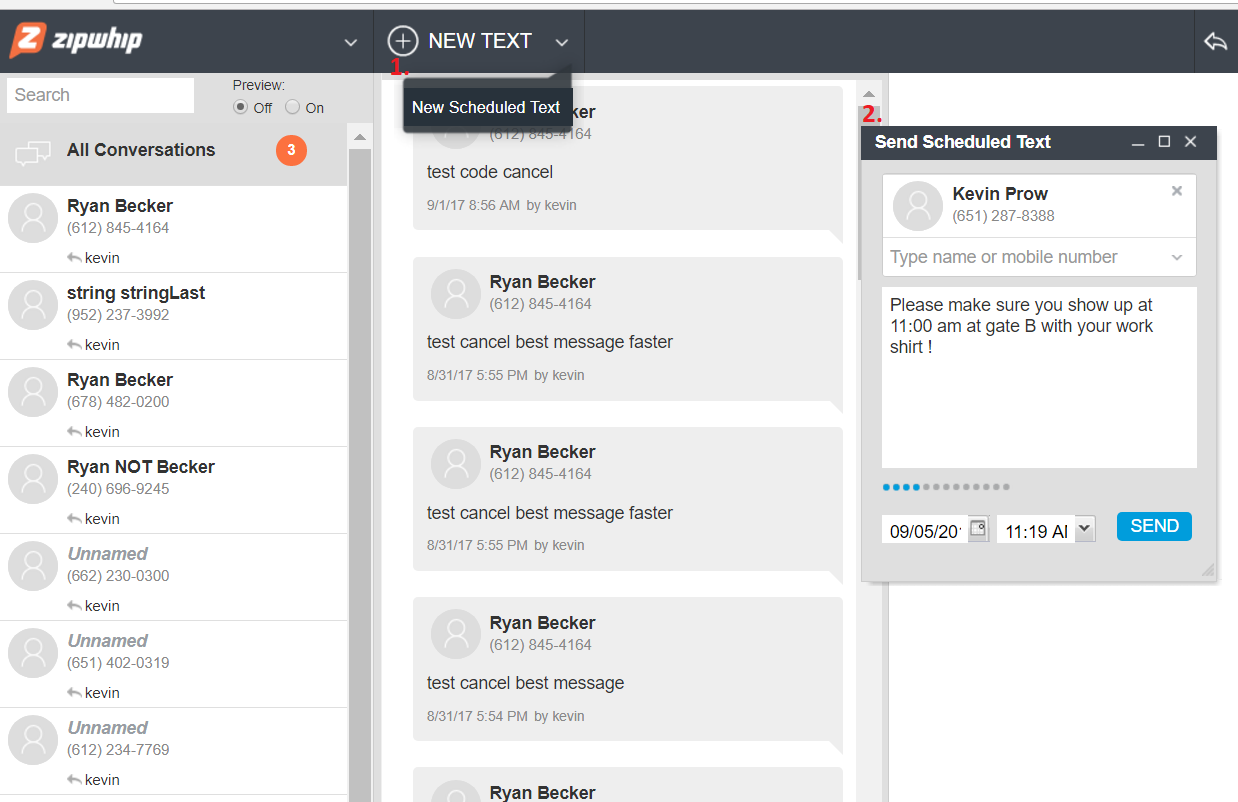Open string stringLast conversation
This screenshot has height=802, width=1238.
[173, 316]
